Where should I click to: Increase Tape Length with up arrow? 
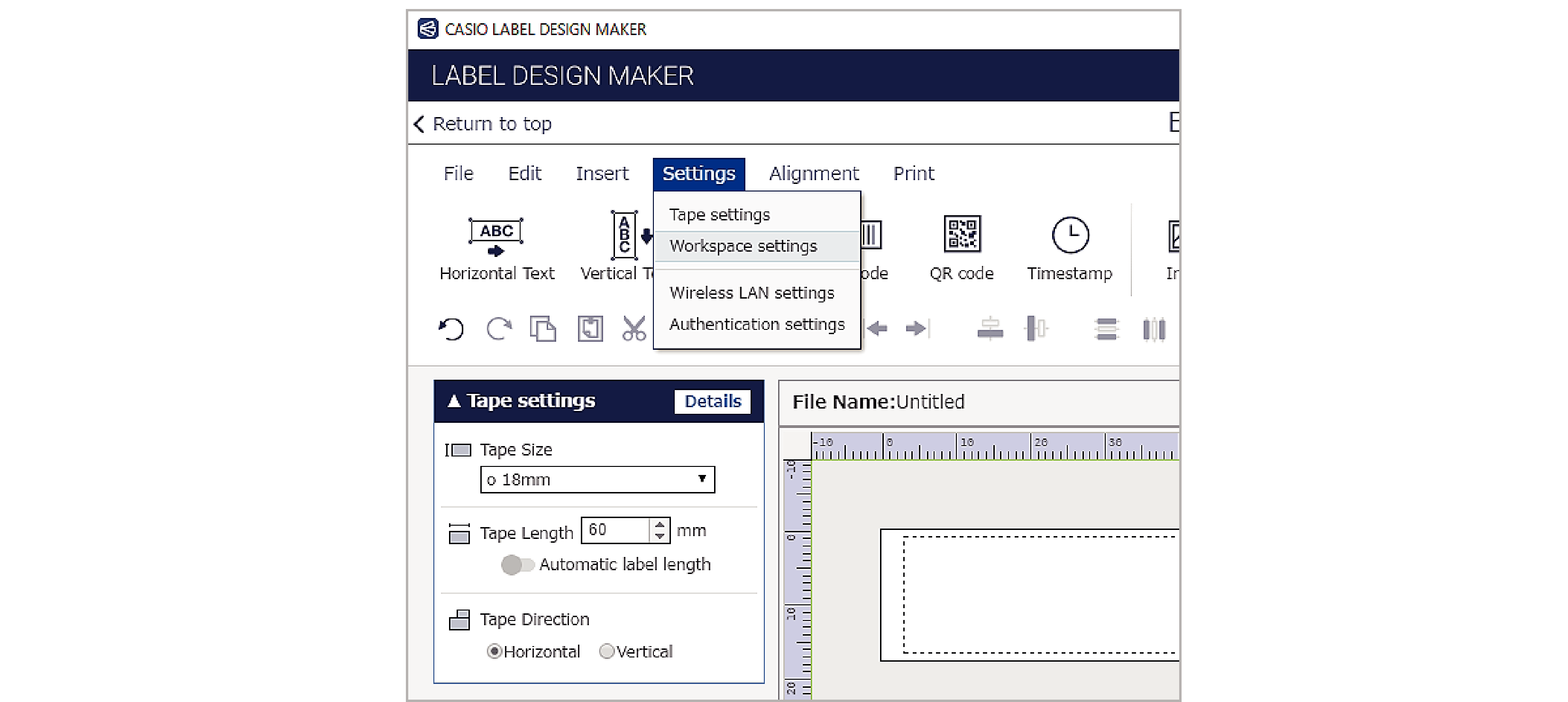(x=660, y=524)
